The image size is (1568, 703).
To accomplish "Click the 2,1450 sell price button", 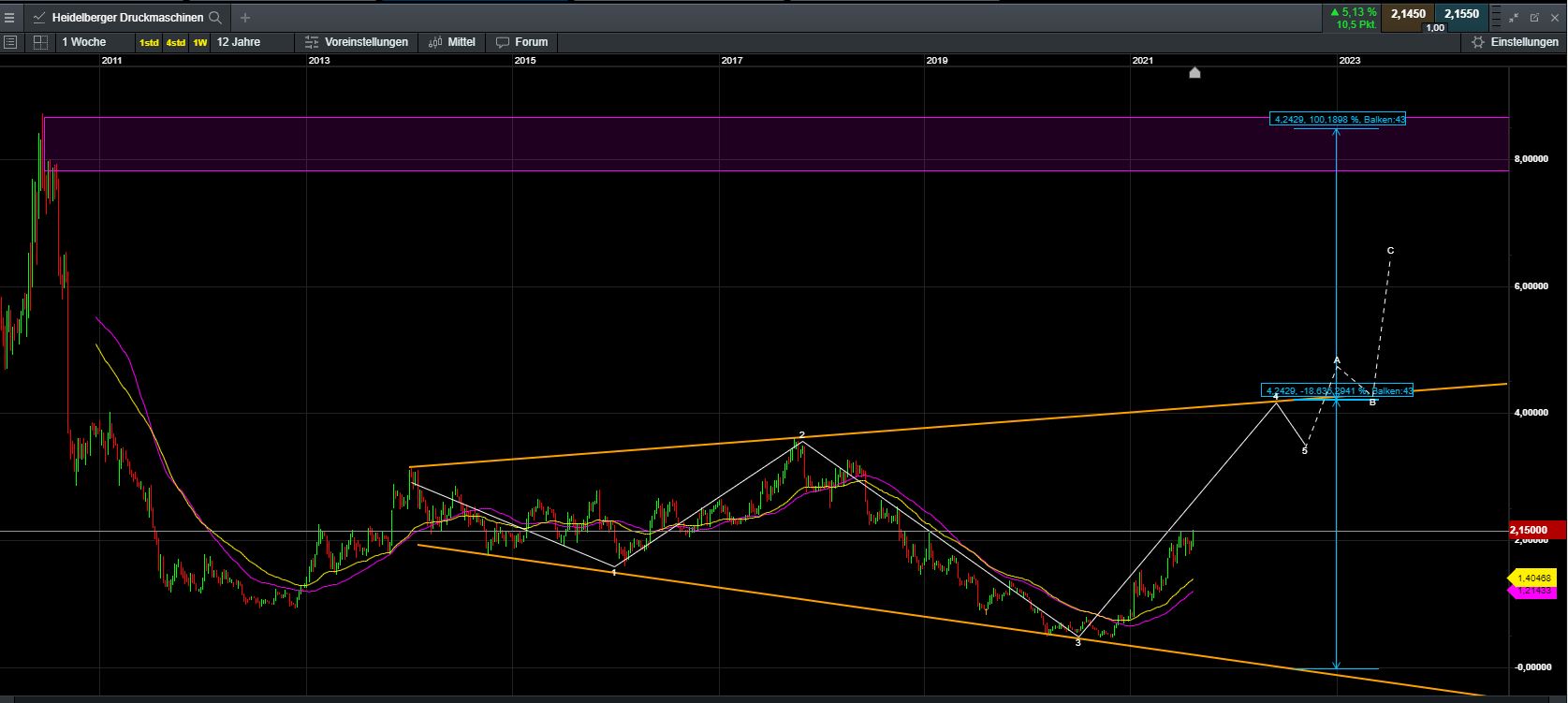I will (x=1408, y=15).
